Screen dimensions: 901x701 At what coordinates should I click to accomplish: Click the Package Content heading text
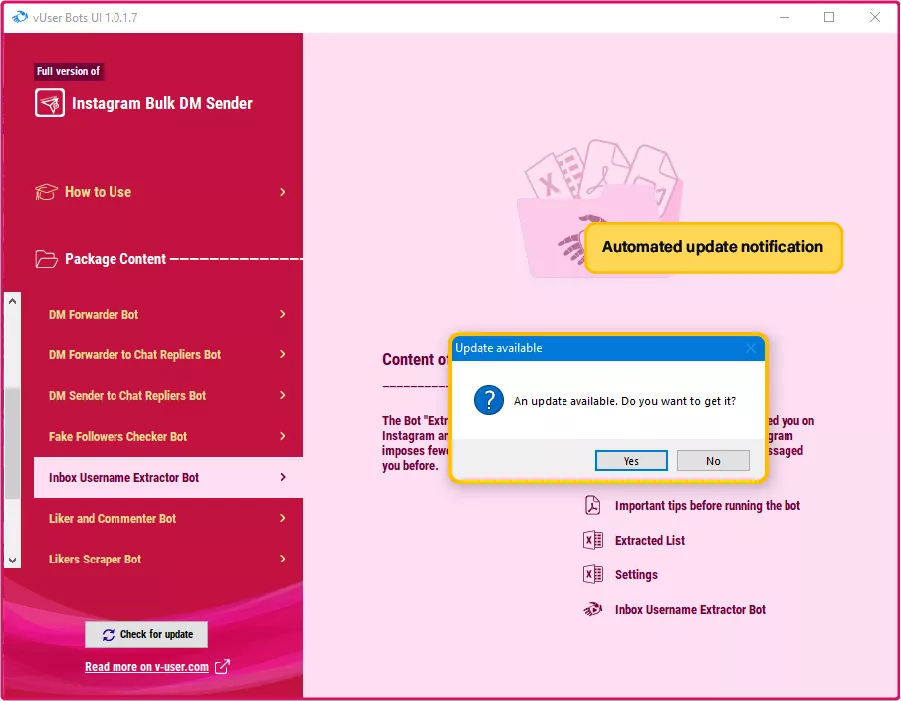click(115, 259)
